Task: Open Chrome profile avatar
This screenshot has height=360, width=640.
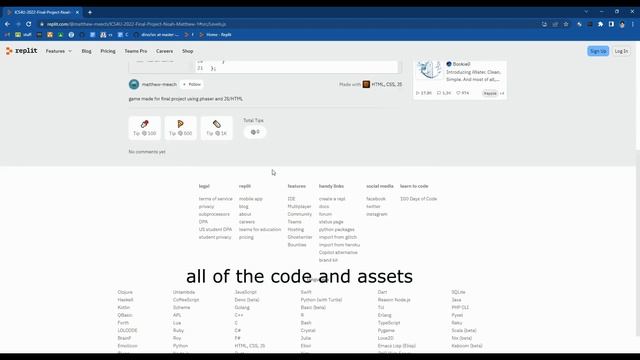Action: pyautogui.click(x=622, y=24)
